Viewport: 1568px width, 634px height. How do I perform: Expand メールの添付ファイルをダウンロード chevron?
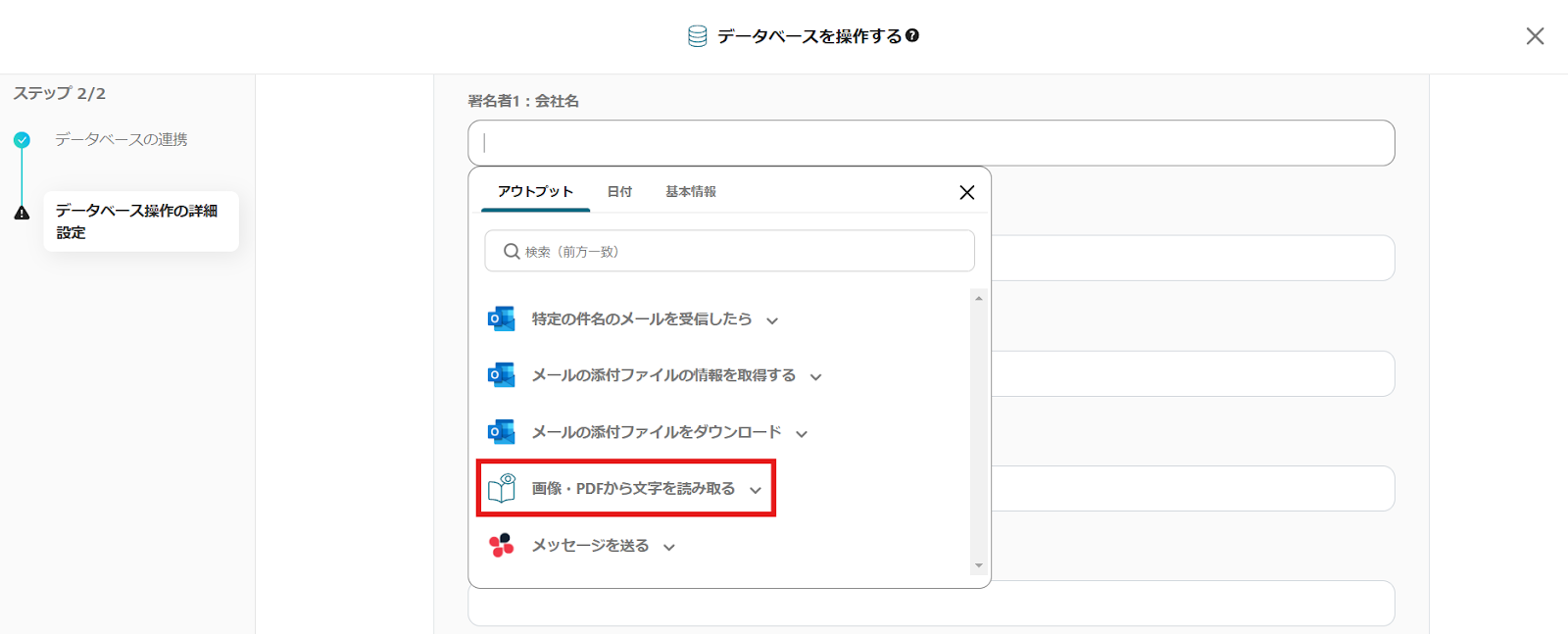[x=802, y=434]
